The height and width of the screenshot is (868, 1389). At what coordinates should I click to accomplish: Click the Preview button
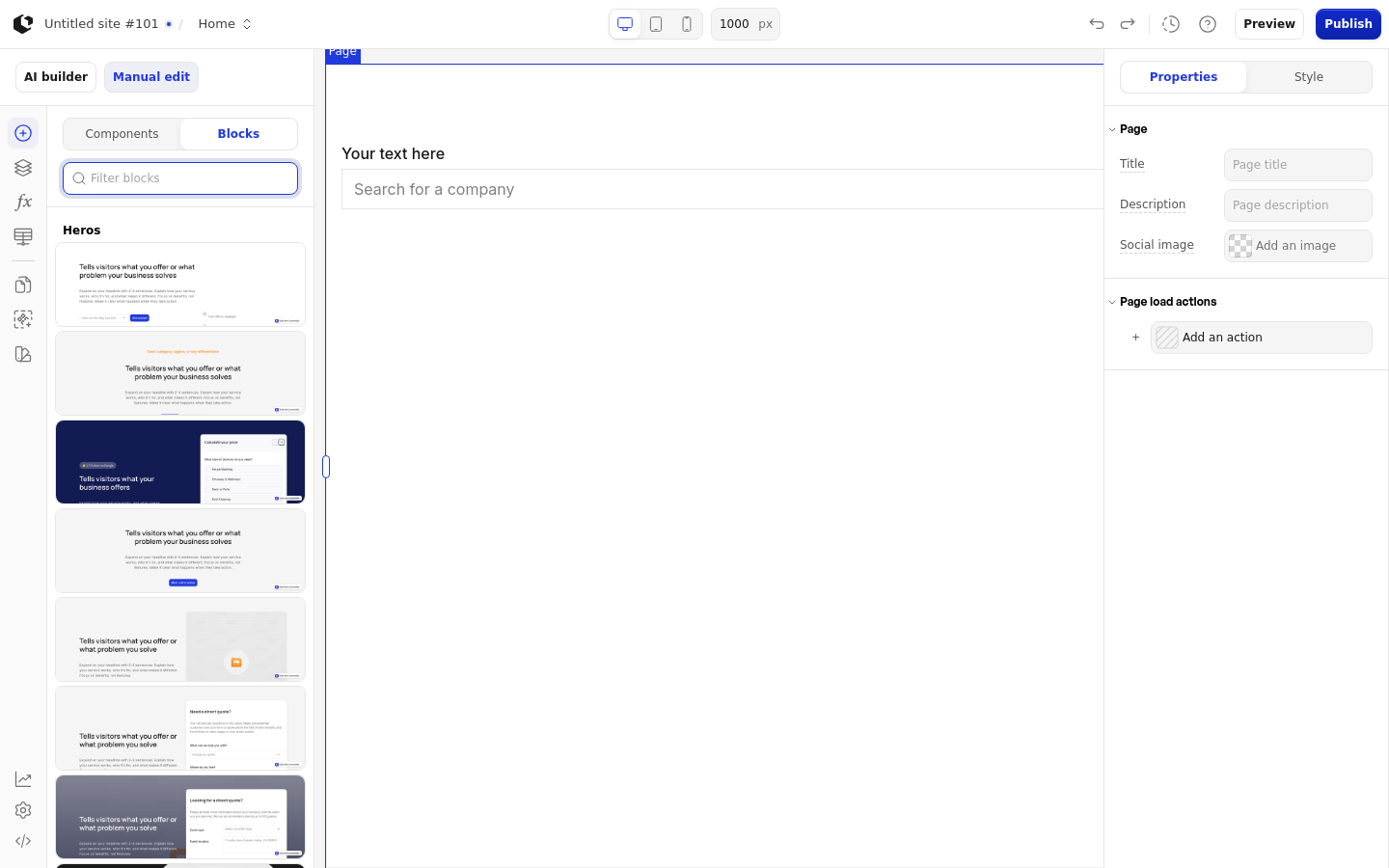click(x=1269, y=24)
